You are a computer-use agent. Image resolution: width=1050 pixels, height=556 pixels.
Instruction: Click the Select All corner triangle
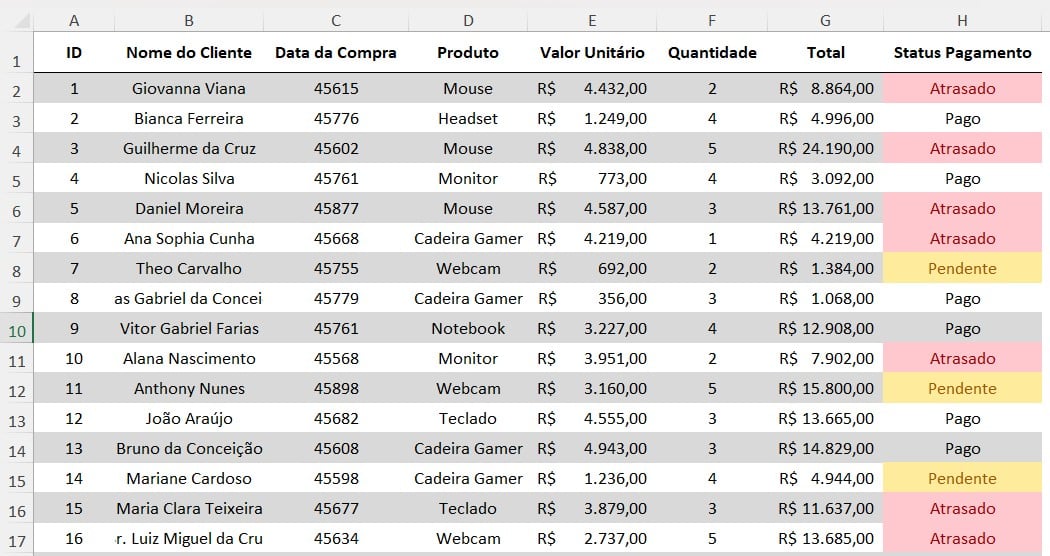16,21
